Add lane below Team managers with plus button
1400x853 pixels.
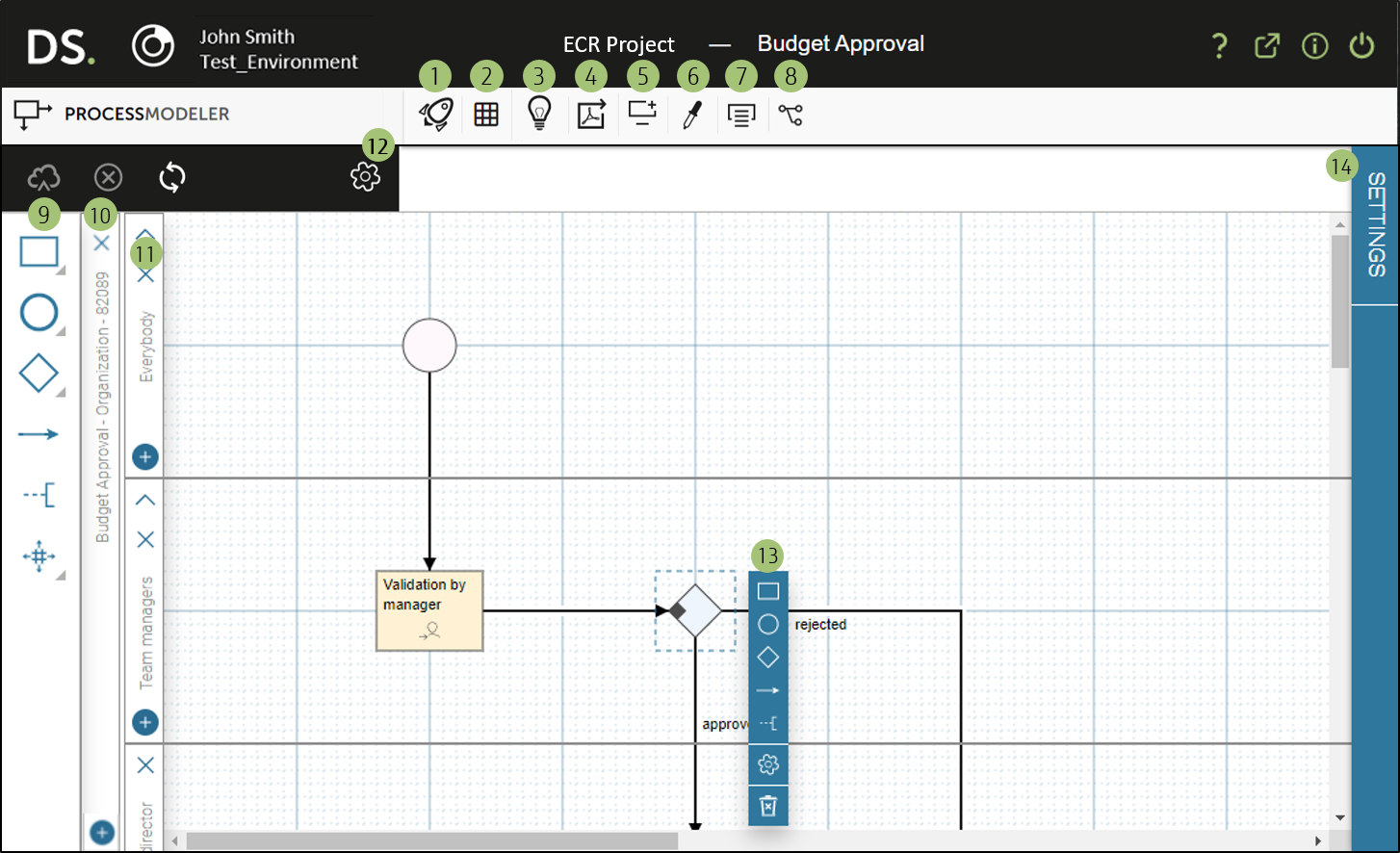click(x=145, y=721)
